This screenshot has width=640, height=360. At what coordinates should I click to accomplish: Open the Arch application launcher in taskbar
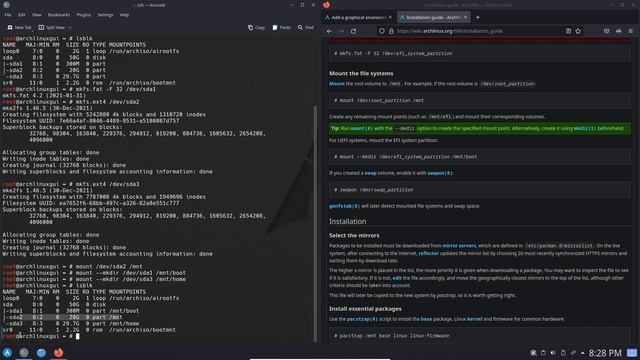pos(7,353)
